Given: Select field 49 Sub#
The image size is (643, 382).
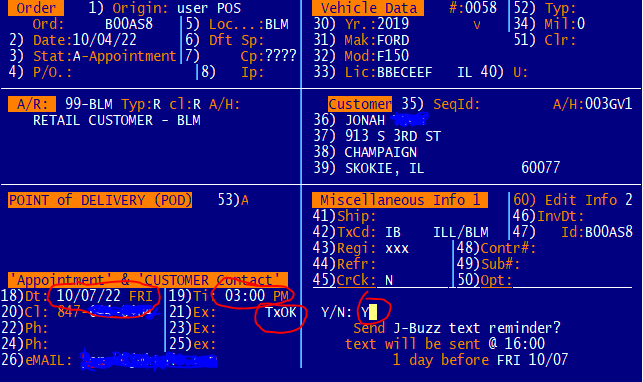Looking at the screenshot, I should click(x=488, y=264).
